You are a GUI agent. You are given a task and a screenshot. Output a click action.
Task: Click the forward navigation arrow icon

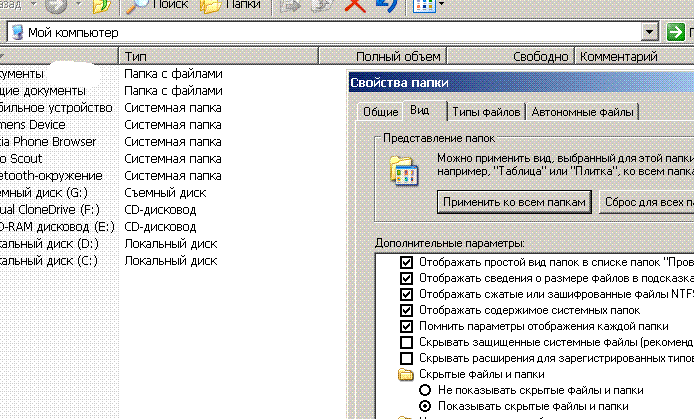click(56, 5)
